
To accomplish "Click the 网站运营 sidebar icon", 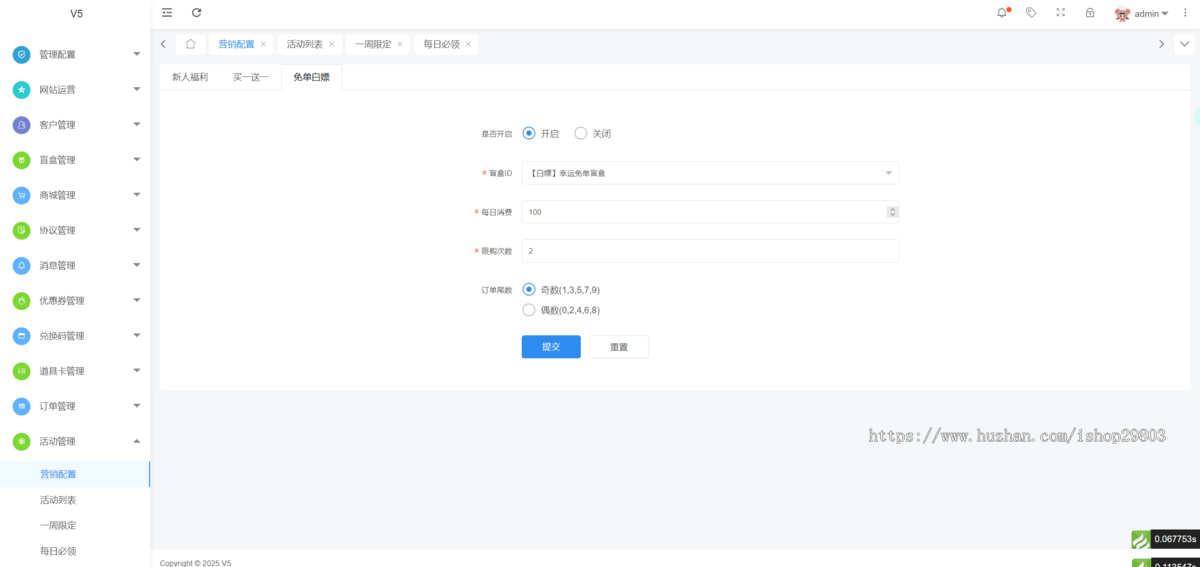I will 21,89.
